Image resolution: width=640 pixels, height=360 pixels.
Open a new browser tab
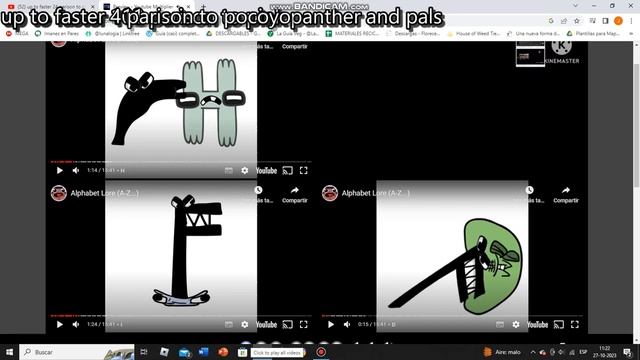(x=203, y=6)
